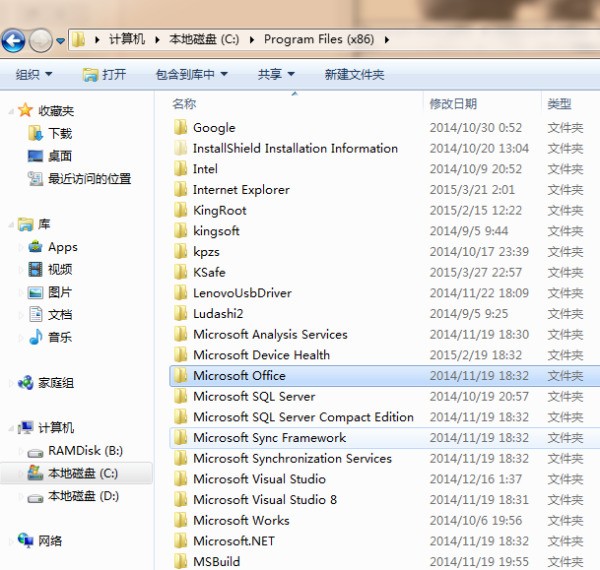The width and height of the screenshot is (600, 570).
Task: Expand the arrow after Program Files (x86)
Action: click(387, 40)
